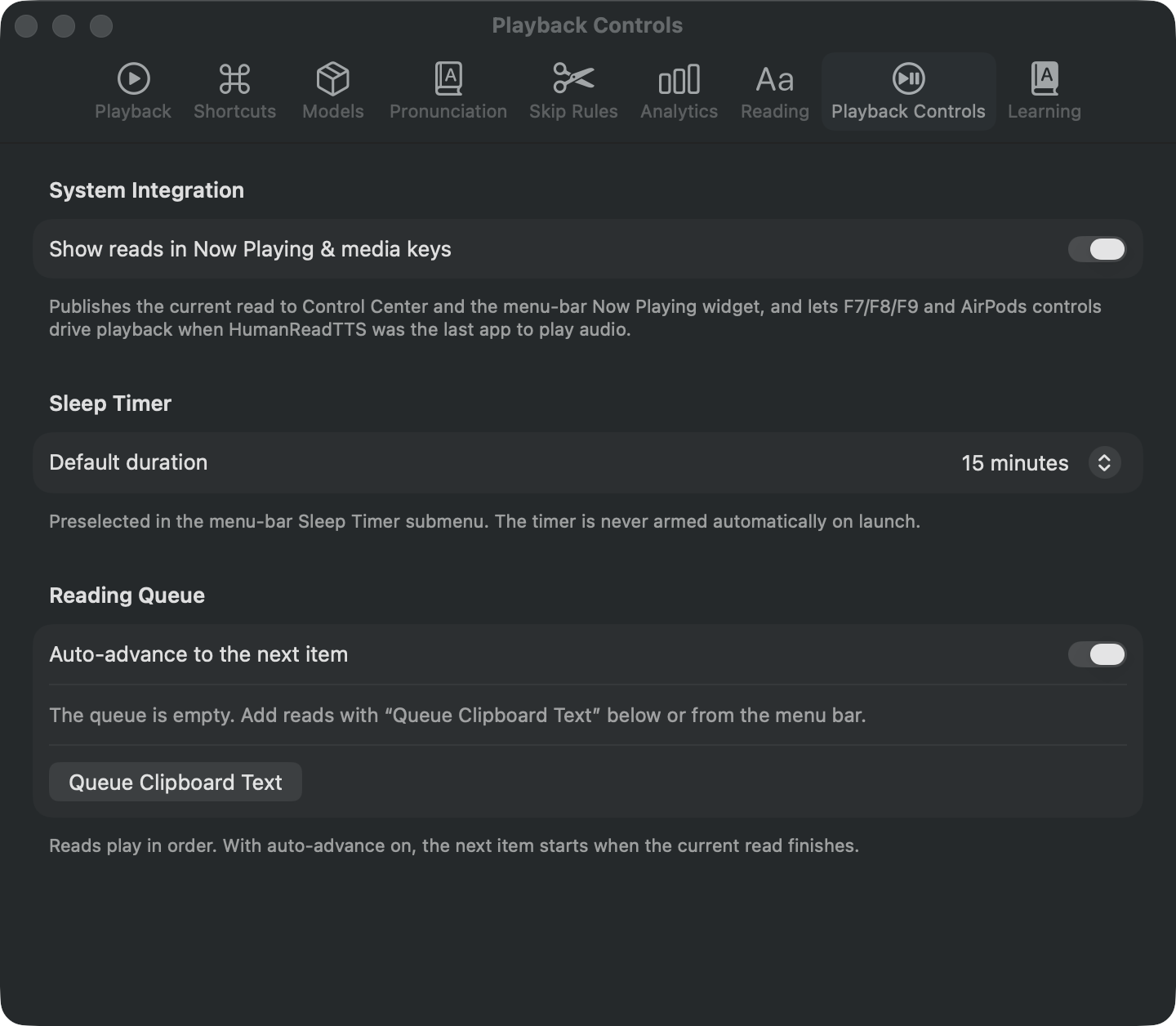Open the Shortcuts command-key tab
This screenshot has height=1026, width=1176.
click(234, 91)
